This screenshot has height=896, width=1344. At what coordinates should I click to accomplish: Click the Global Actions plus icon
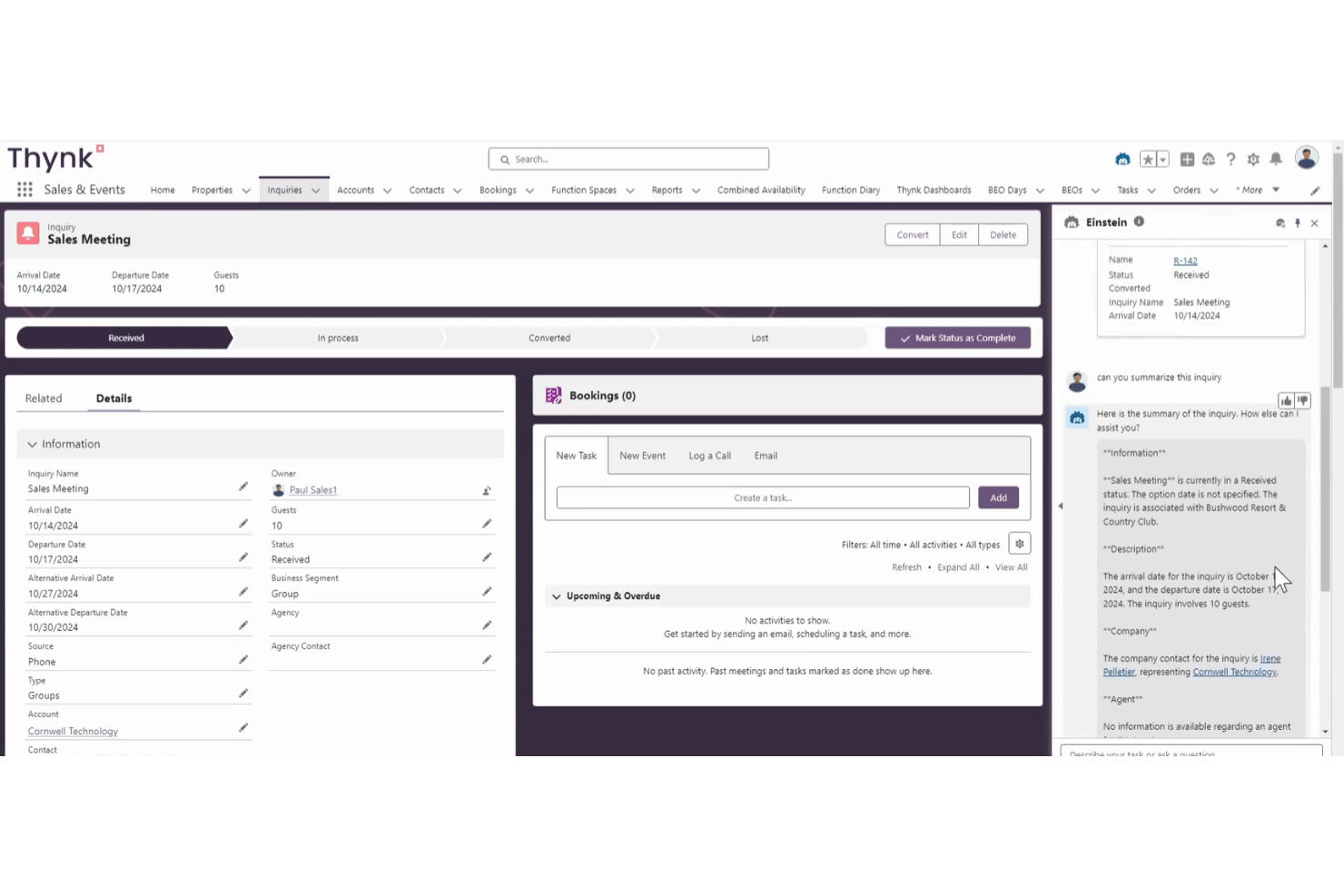click(x=1187, y=160)
